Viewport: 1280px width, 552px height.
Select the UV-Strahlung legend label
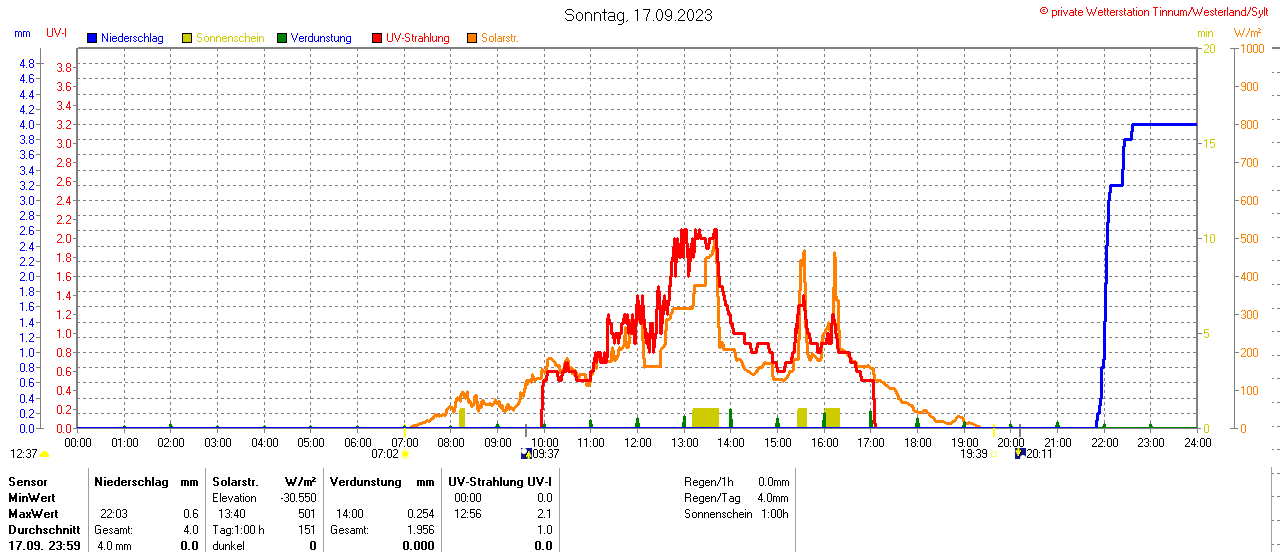click(x=418, y=38)
